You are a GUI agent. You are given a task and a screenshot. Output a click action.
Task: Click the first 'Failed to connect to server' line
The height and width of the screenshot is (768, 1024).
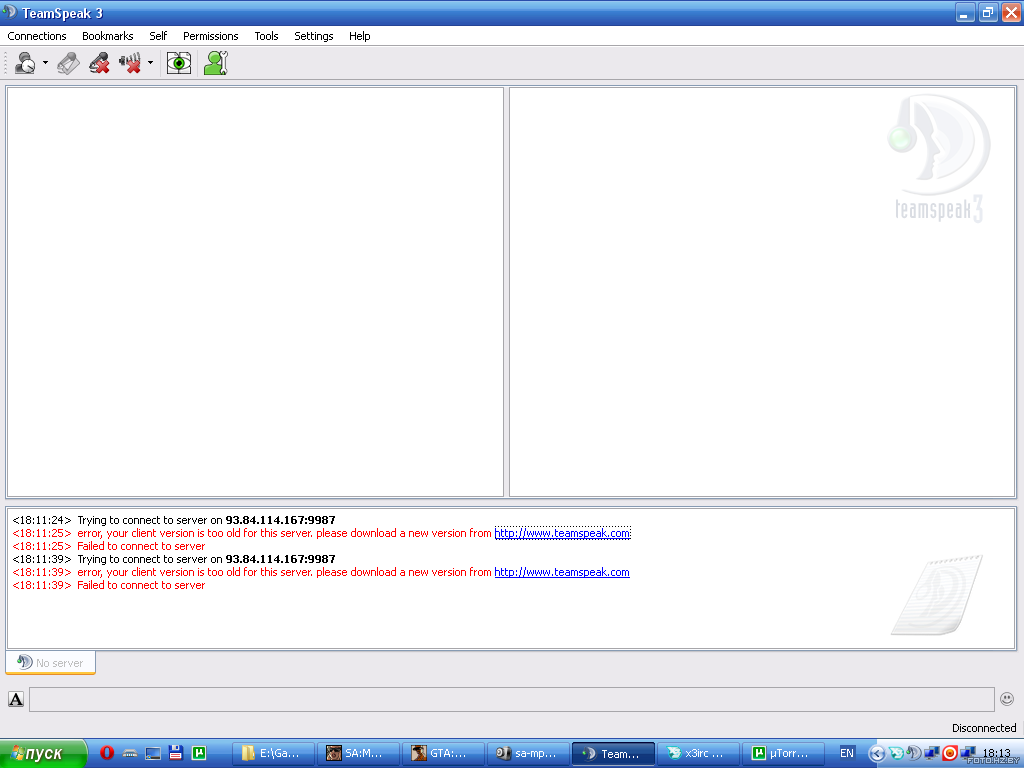click(x=141, y=546)
